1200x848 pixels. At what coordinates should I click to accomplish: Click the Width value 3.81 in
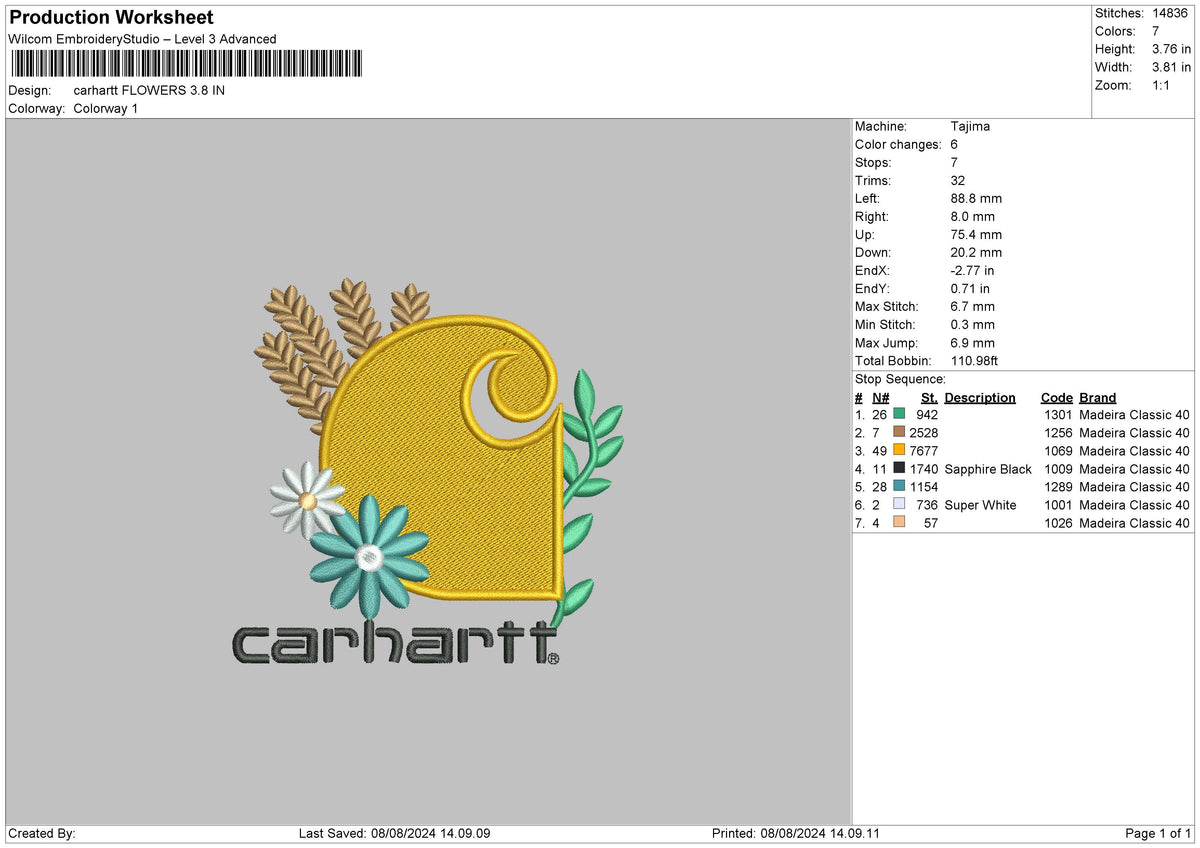point(1171,67)
